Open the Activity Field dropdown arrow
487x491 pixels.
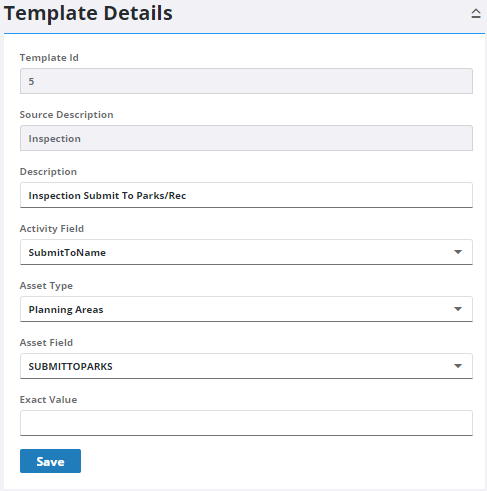point(458,252)
